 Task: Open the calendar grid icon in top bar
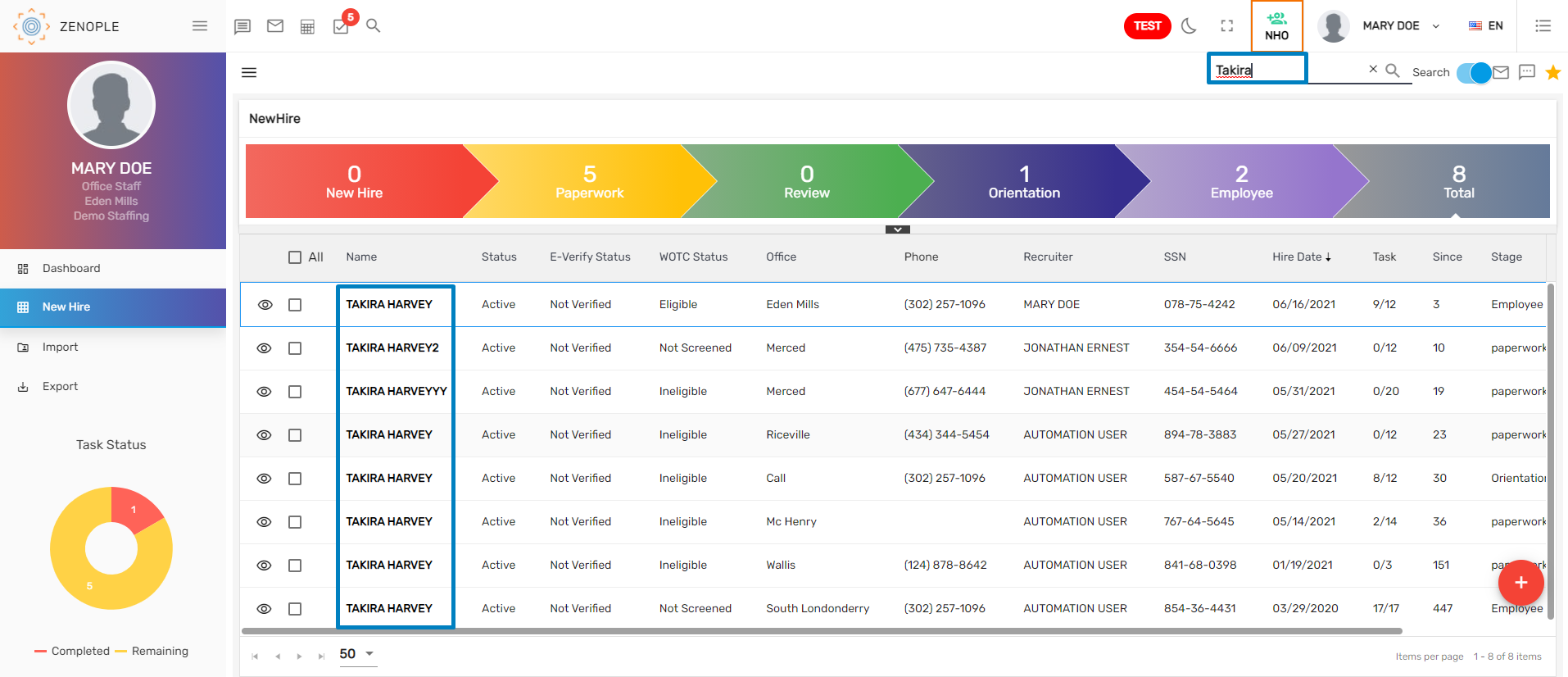click(x=307, y=27)
